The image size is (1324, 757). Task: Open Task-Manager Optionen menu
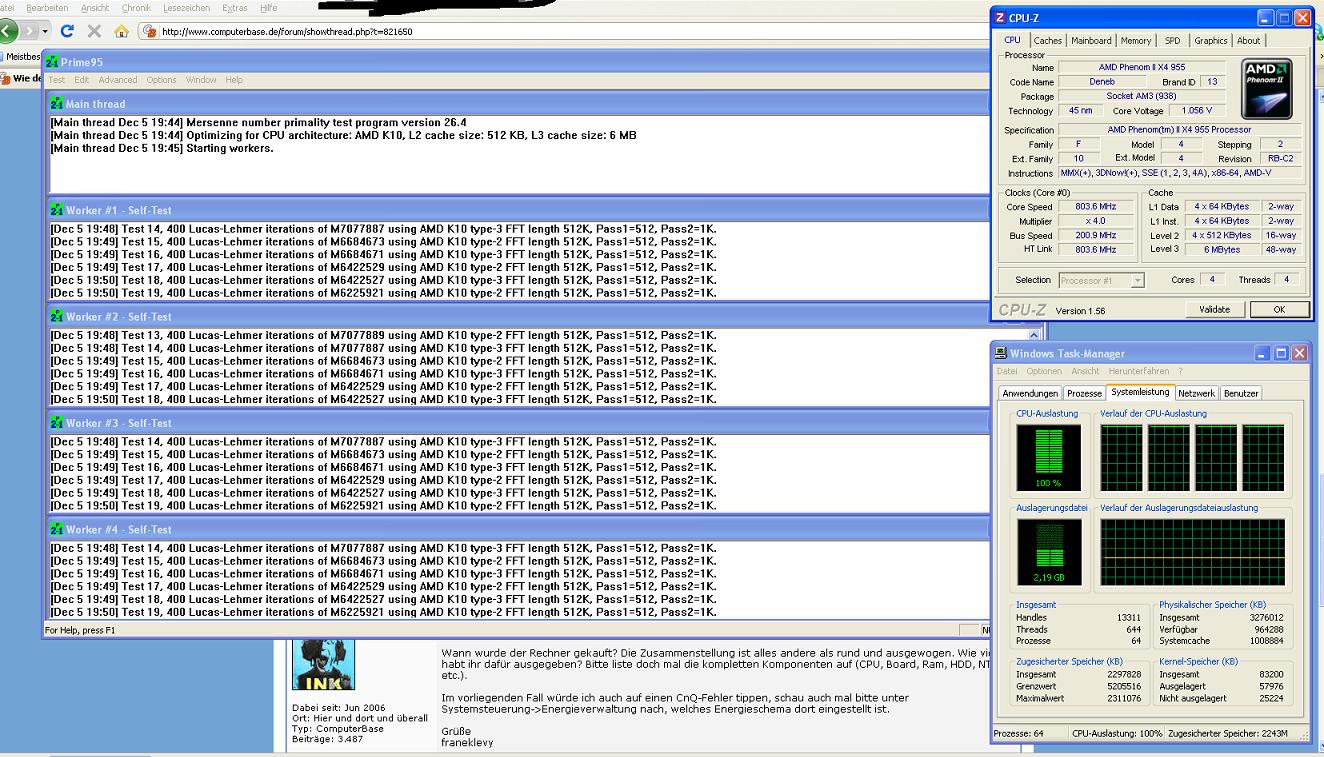1044,371
